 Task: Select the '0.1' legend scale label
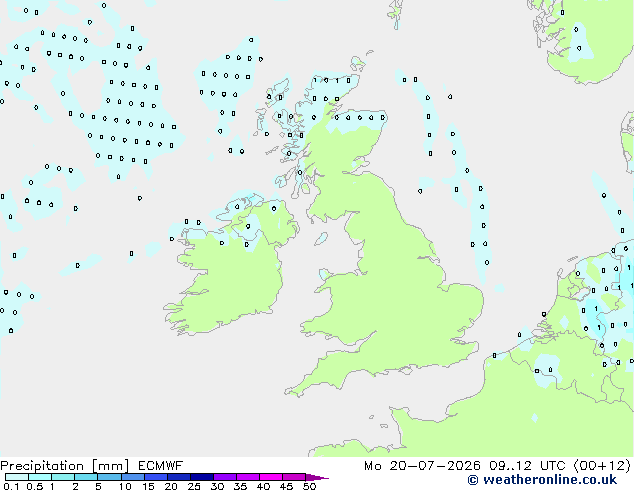coord(11,486)
